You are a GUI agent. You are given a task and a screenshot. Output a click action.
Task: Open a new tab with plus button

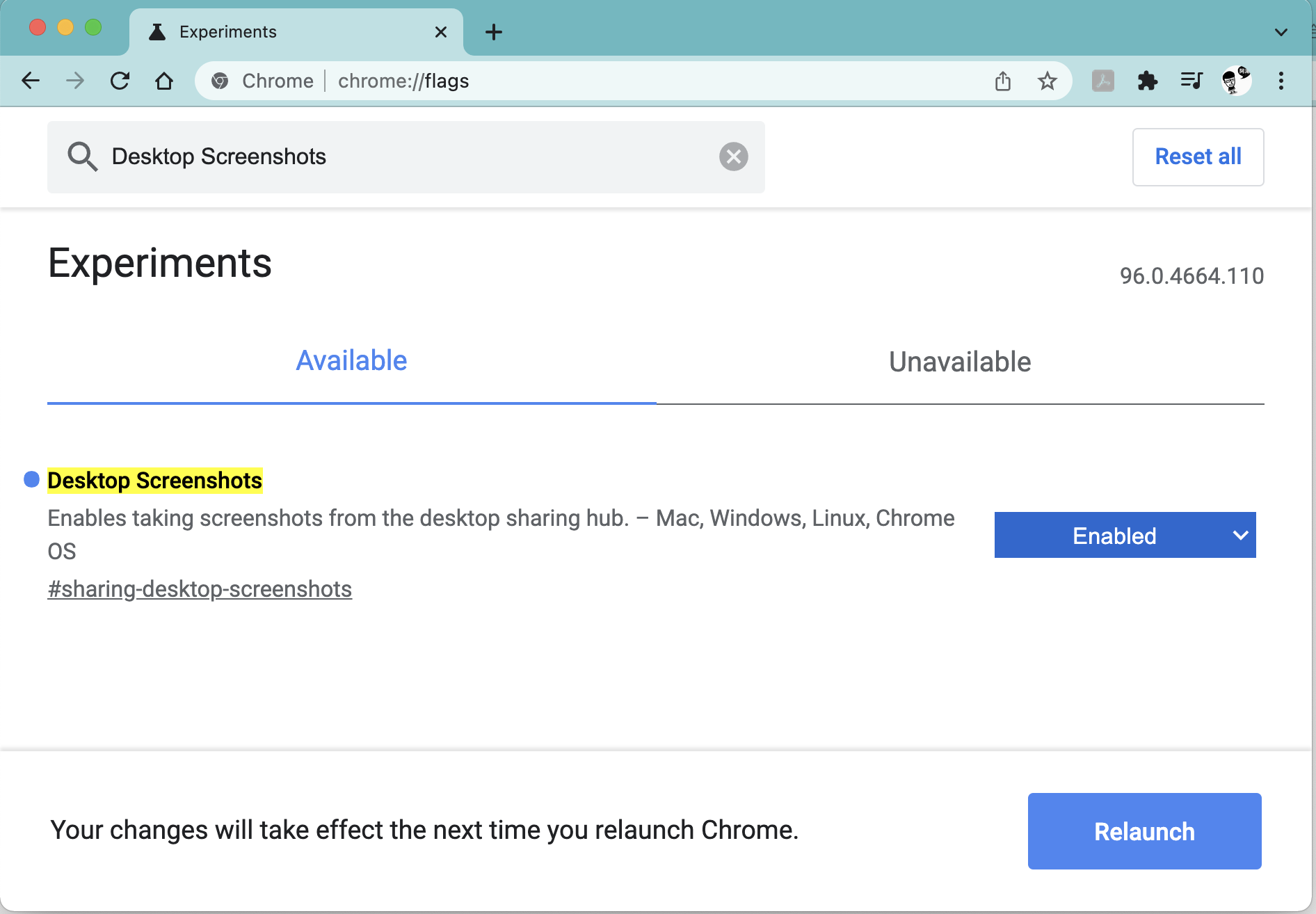pos(494,32)
